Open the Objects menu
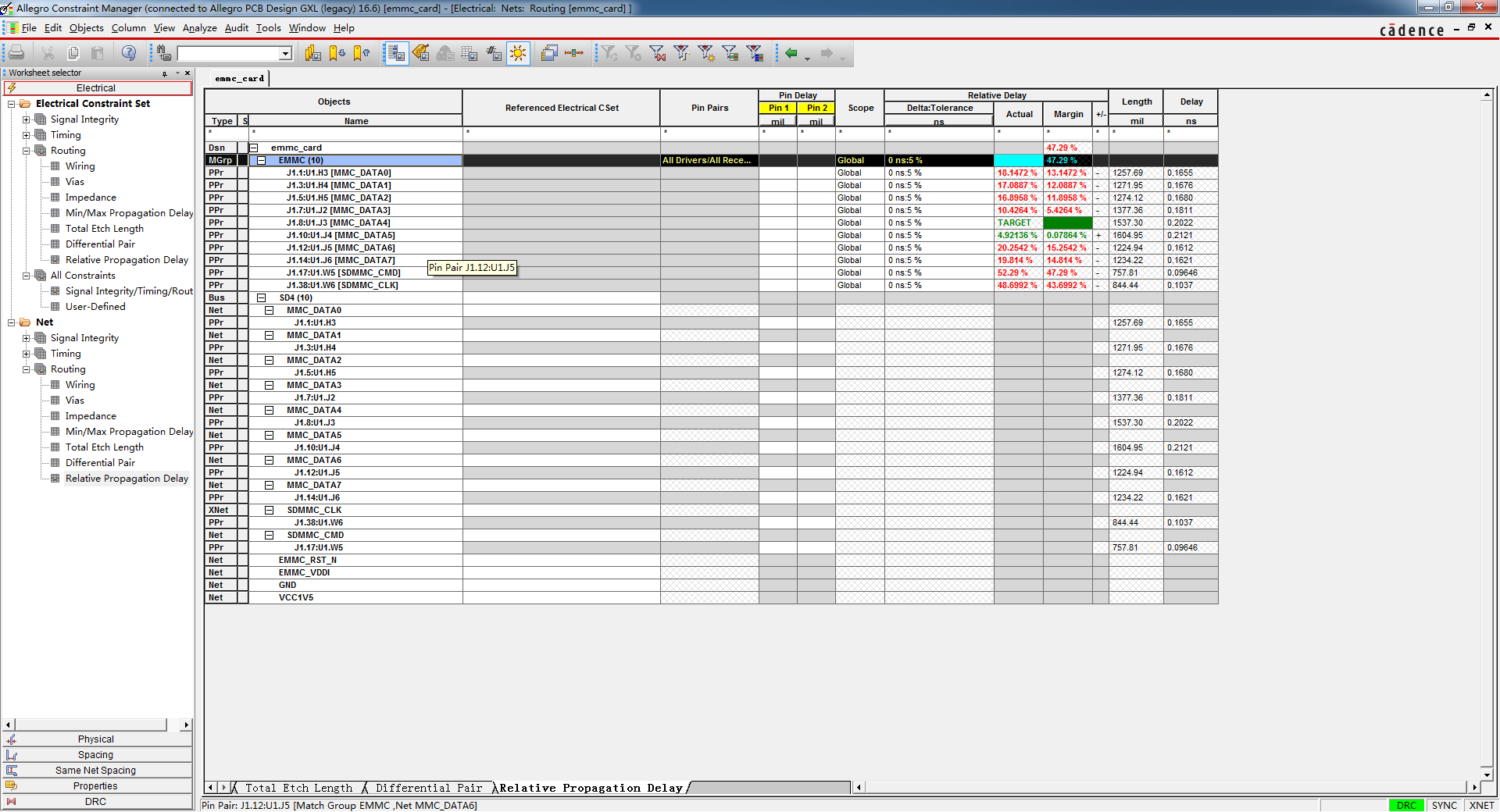This screenshot has width=1500, height=812. coord(86,28)
